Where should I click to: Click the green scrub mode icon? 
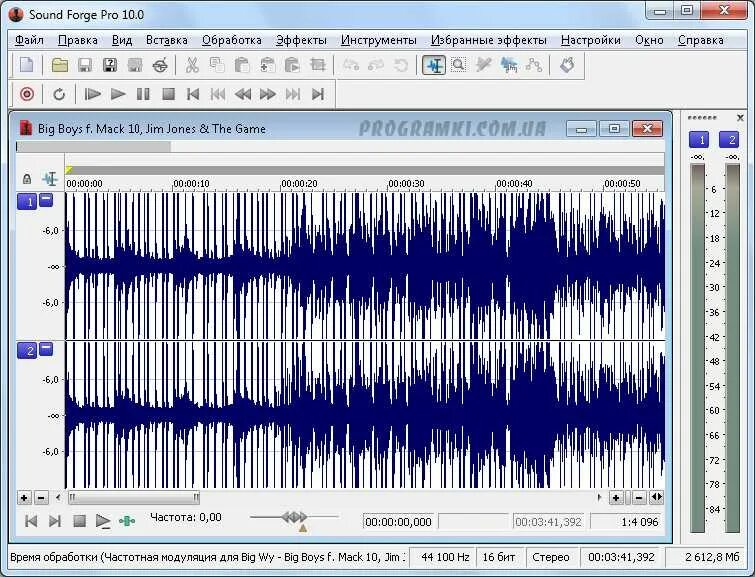coord(127,521)
